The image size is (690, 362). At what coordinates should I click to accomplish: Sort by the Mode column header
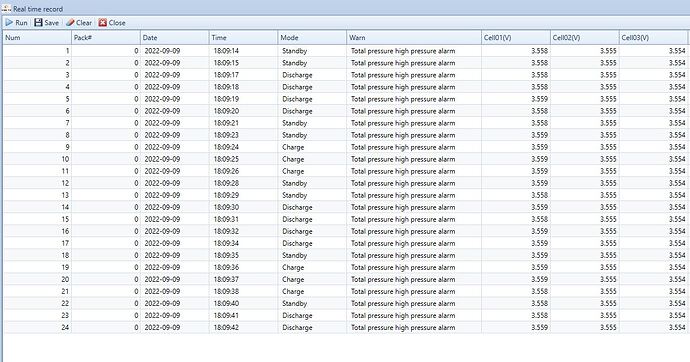click(312, 37)
